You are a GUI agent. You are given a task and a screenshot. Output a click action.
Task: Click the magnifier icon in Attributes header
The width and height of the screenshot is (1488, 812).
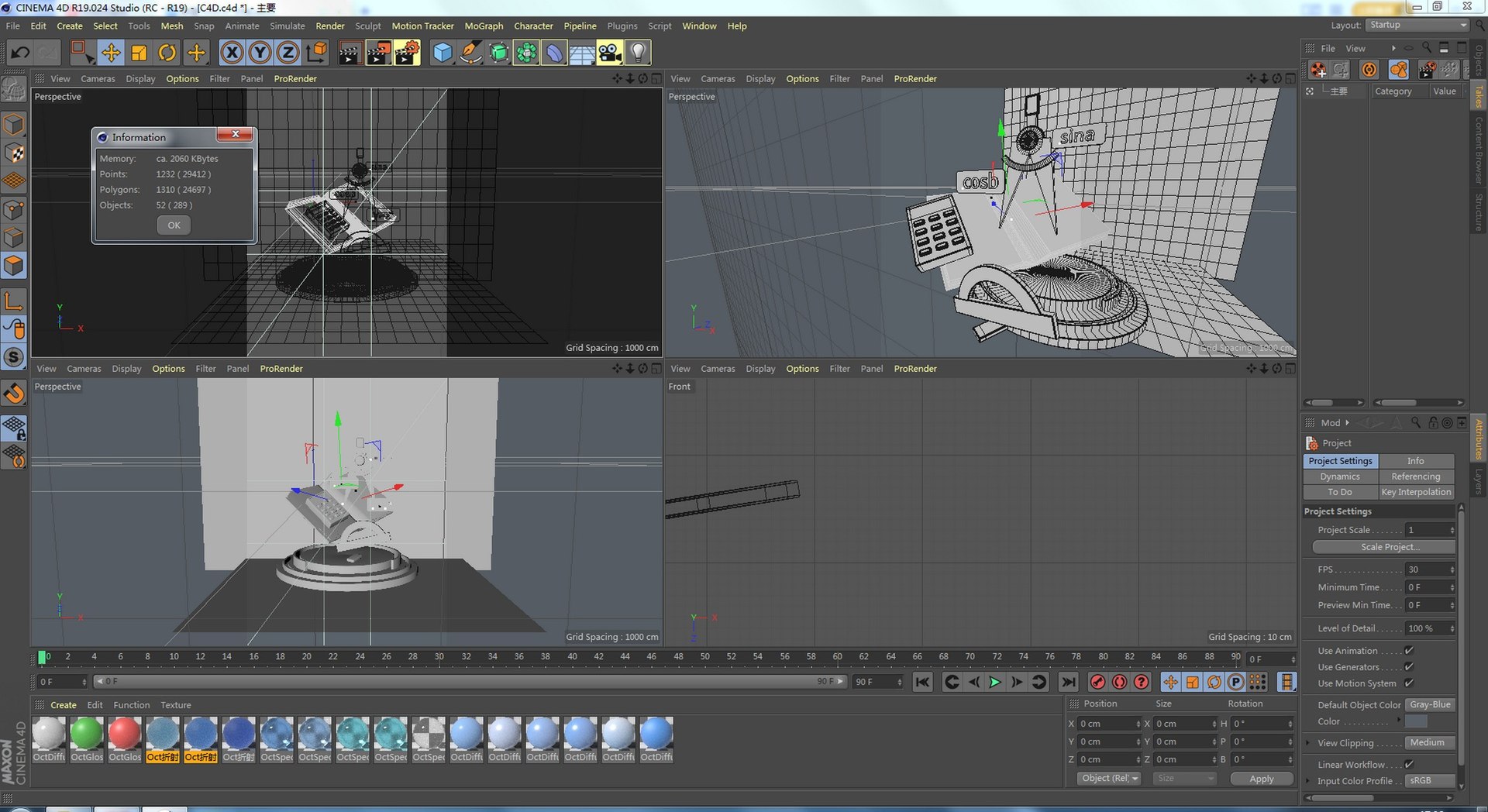1416,422
